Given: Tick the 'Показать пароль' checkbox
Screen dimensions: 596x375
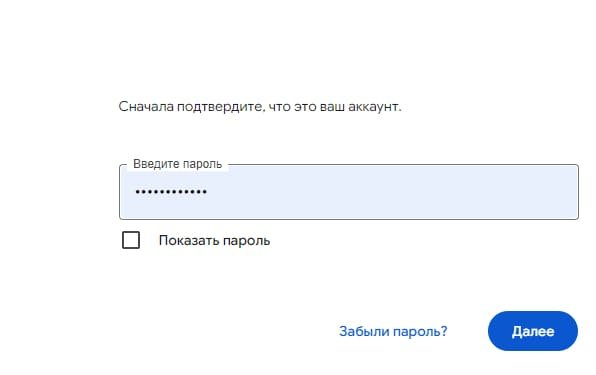Looking at the screenshot, I should pos(131,240).
